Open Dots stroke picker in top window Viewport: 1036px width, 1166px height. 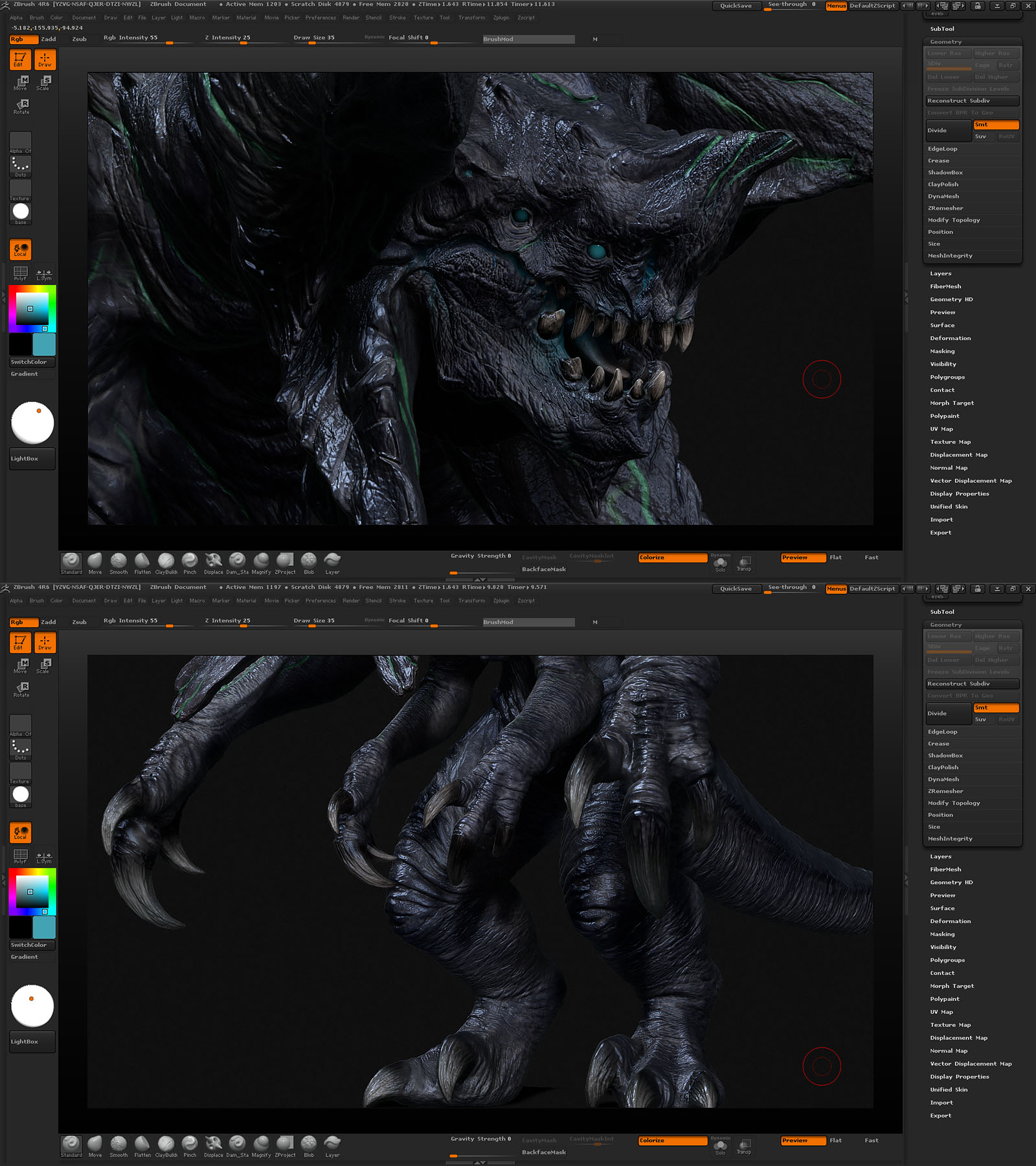21,166
